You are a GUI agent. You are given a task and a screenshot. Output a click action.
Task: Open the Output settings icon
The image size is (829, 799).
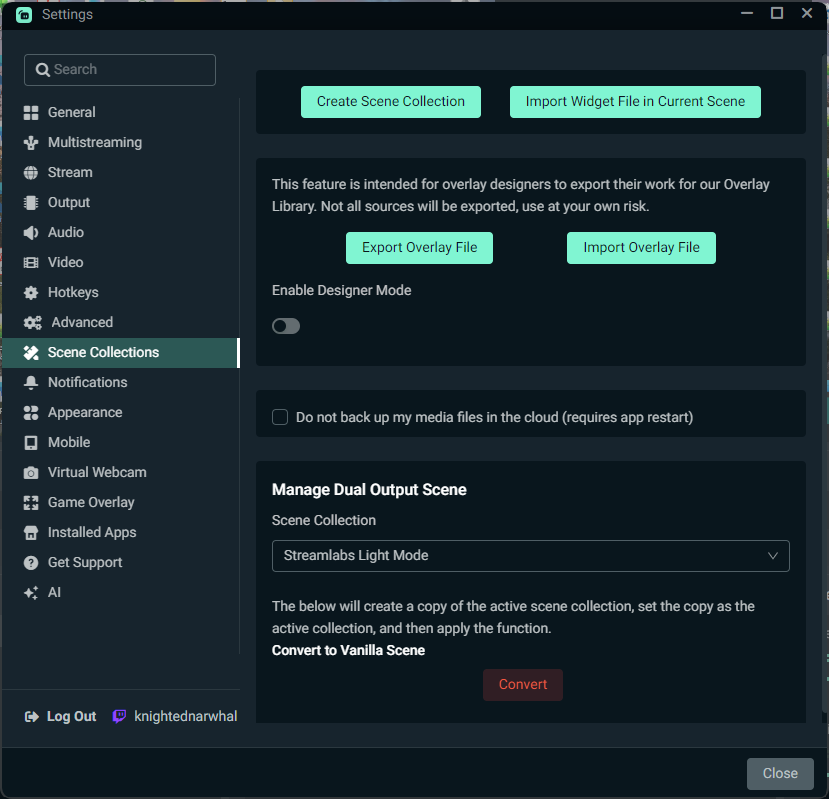coord(32,202)
